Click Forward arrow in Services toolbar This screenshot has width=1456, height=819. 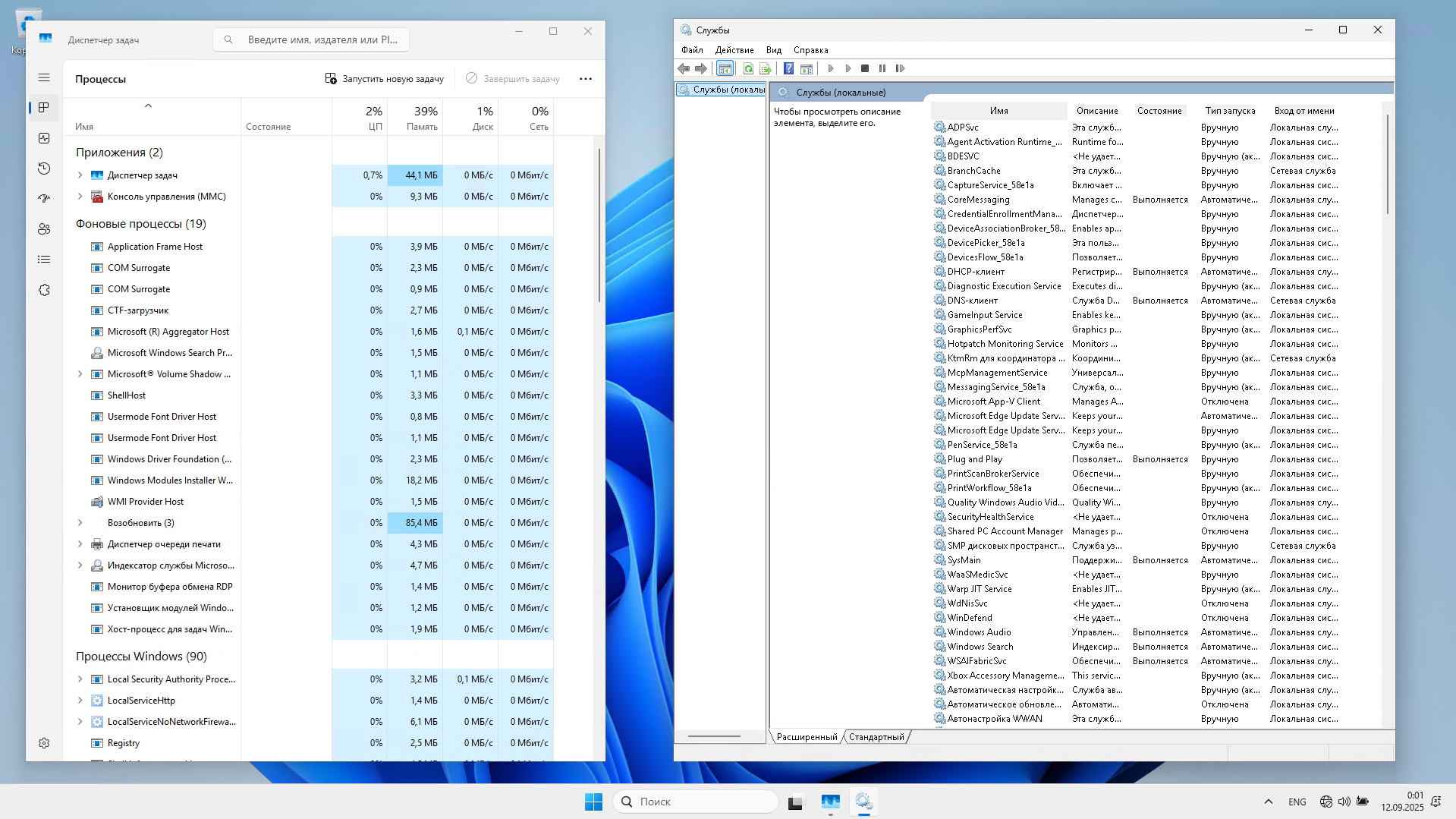701,68
